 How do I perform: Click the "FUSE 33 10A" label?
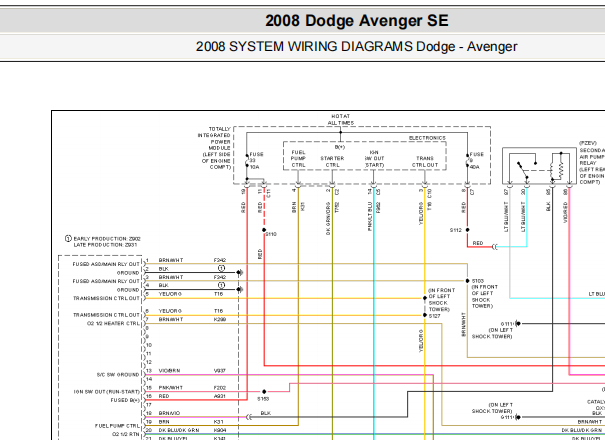coord(256,161)
